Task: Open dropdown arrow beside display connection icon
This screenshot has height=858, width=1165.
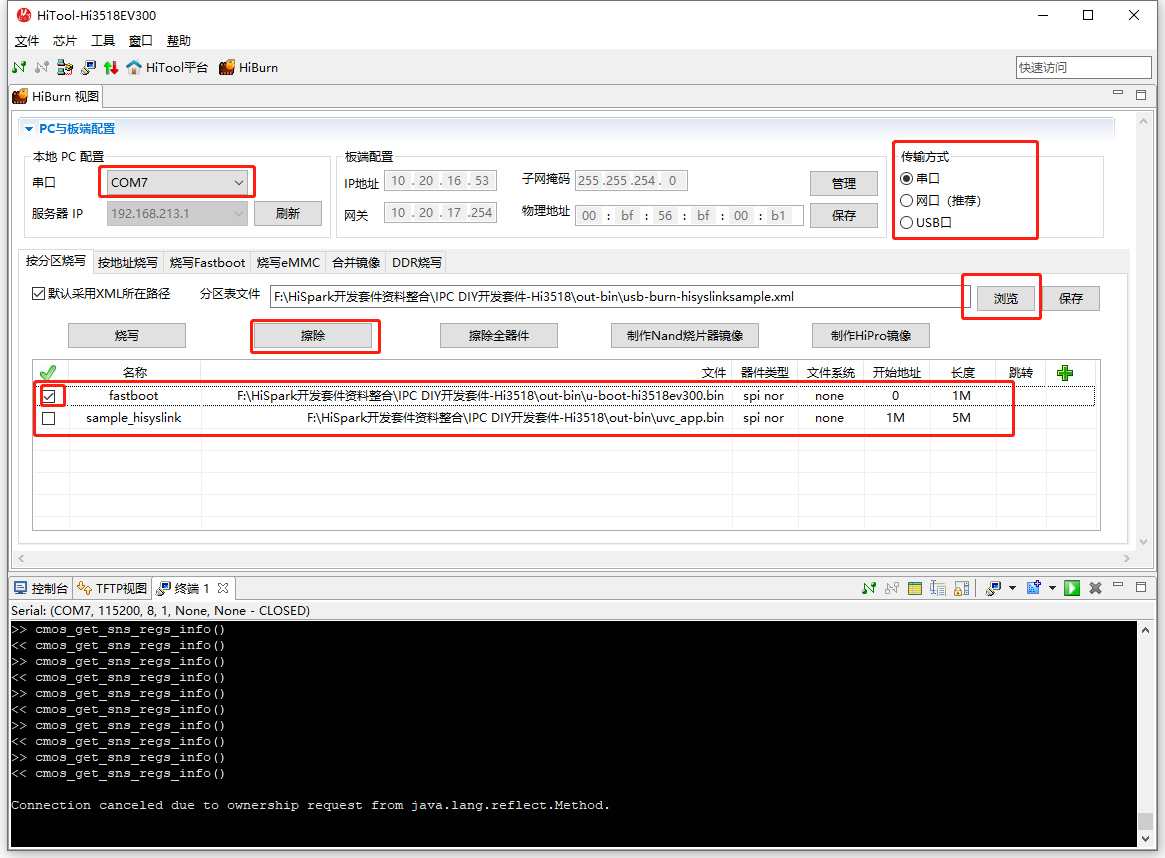Action: (1012, 588)
